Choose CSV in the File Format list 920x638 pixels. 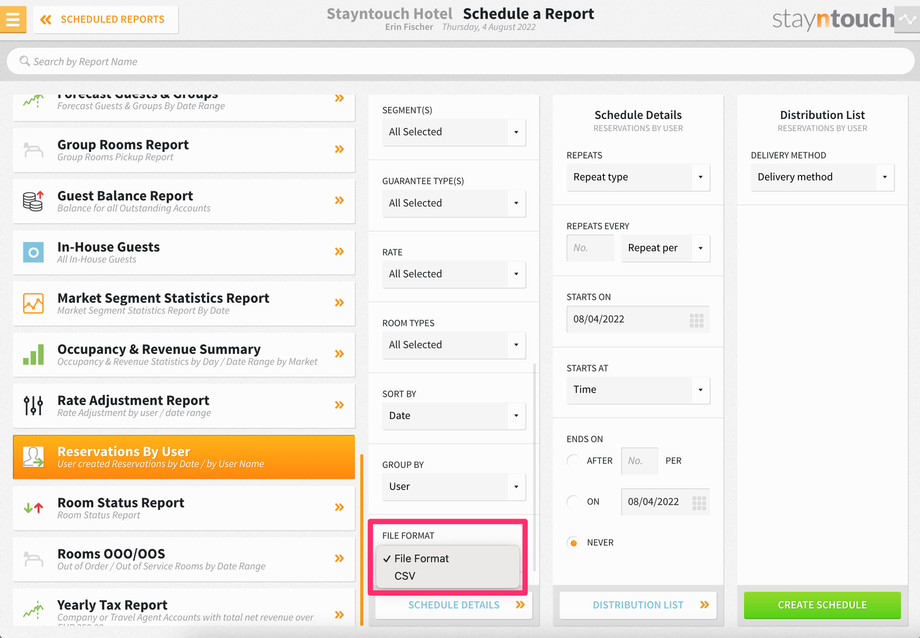point(448,576)
